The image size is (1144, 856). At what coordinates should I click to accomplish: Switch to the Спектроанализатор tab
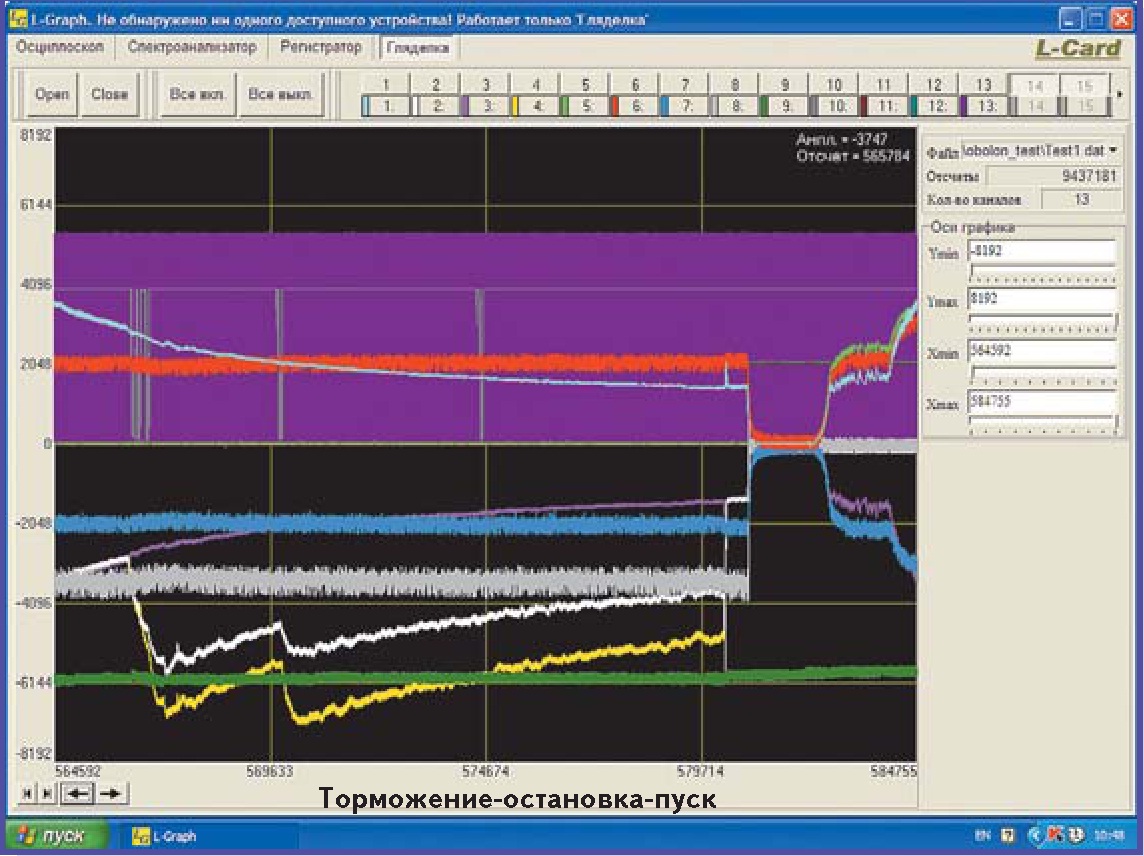pyautogui.click(x=192, y=47)
